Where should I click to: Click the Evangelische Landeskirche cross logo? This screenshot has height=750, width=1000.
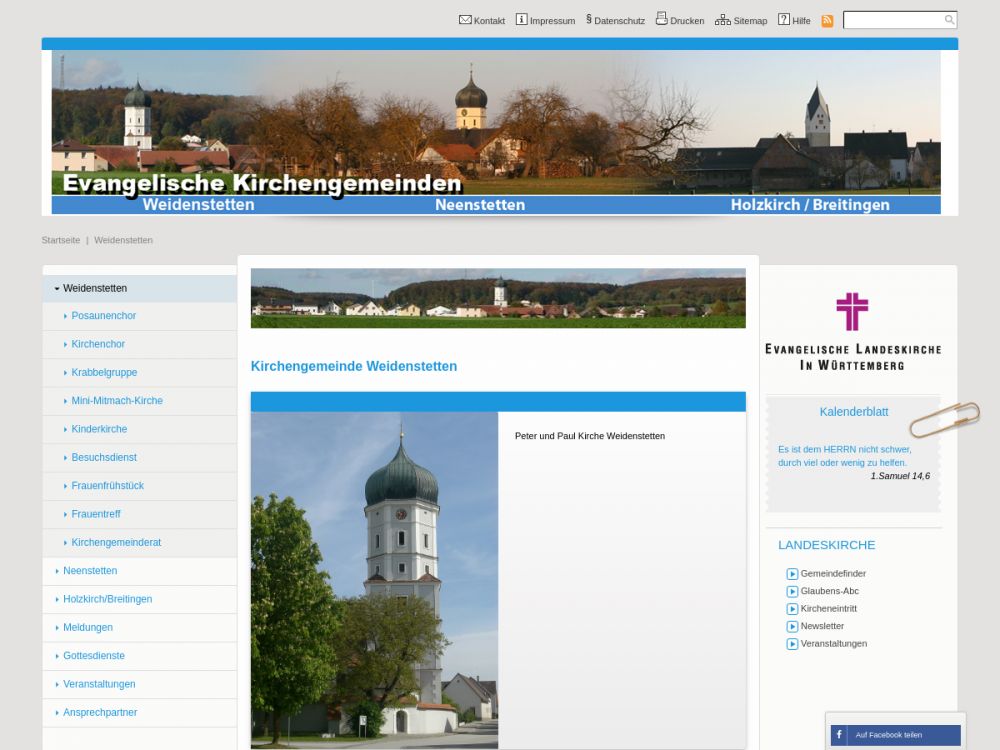tap(852, 311)
